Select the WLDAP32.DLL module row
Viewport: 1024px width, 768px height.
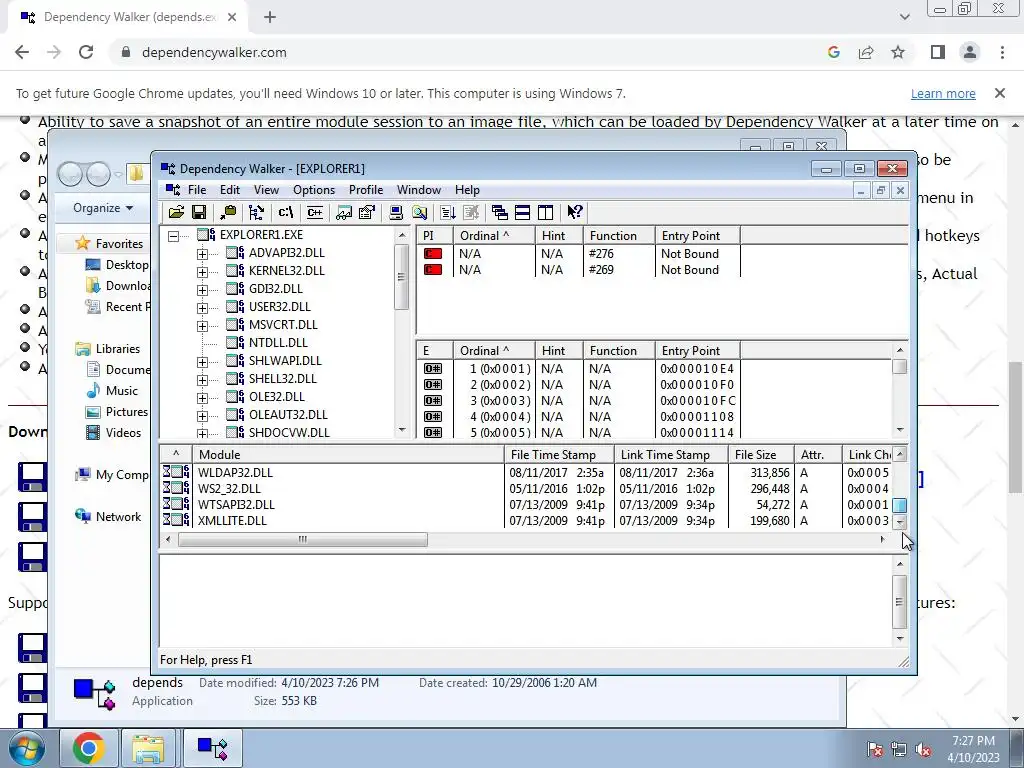[x=526, y=472]
